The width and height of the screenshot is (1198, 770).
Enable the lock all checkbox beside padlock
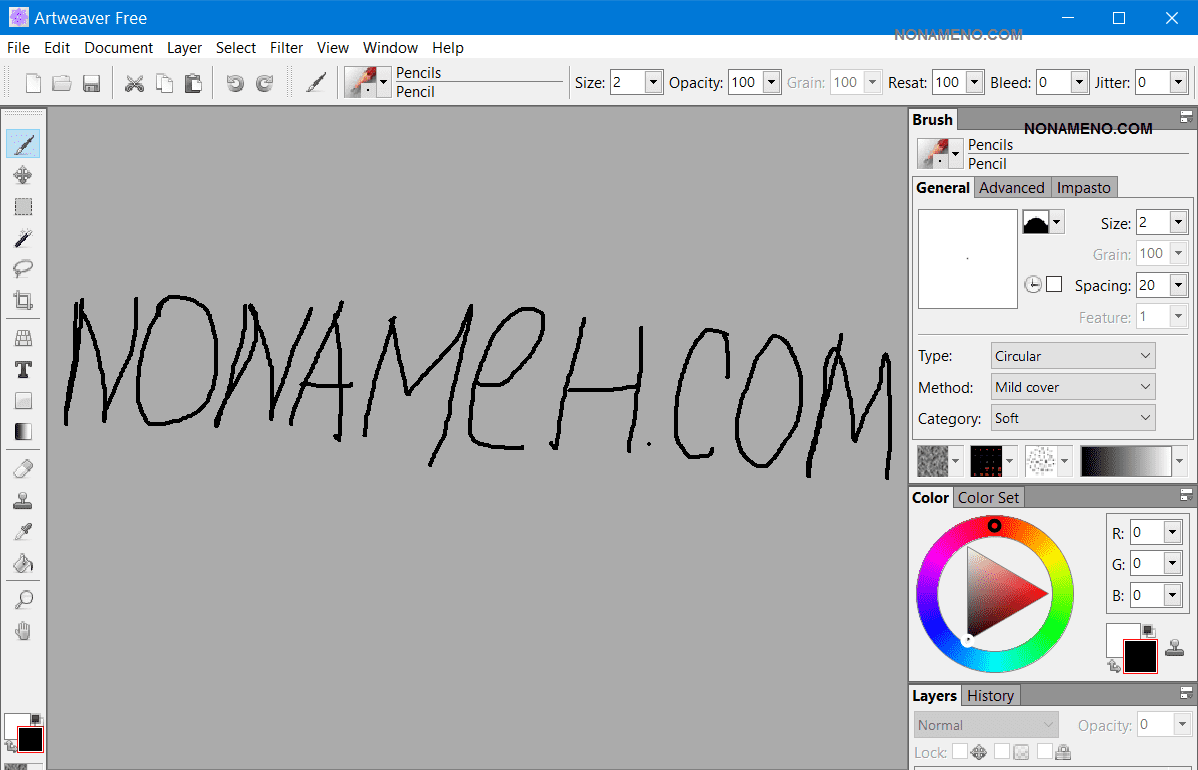pos(1045,752)
